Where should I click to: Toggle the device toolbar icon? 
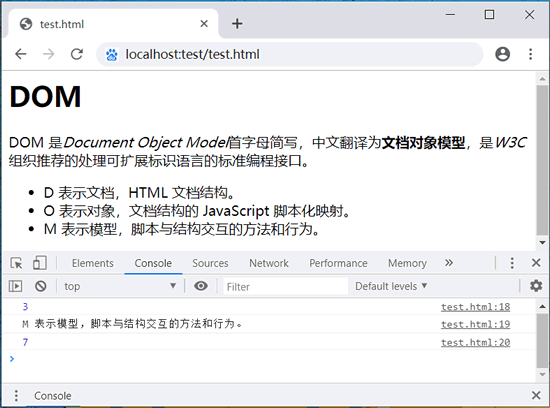40,263
